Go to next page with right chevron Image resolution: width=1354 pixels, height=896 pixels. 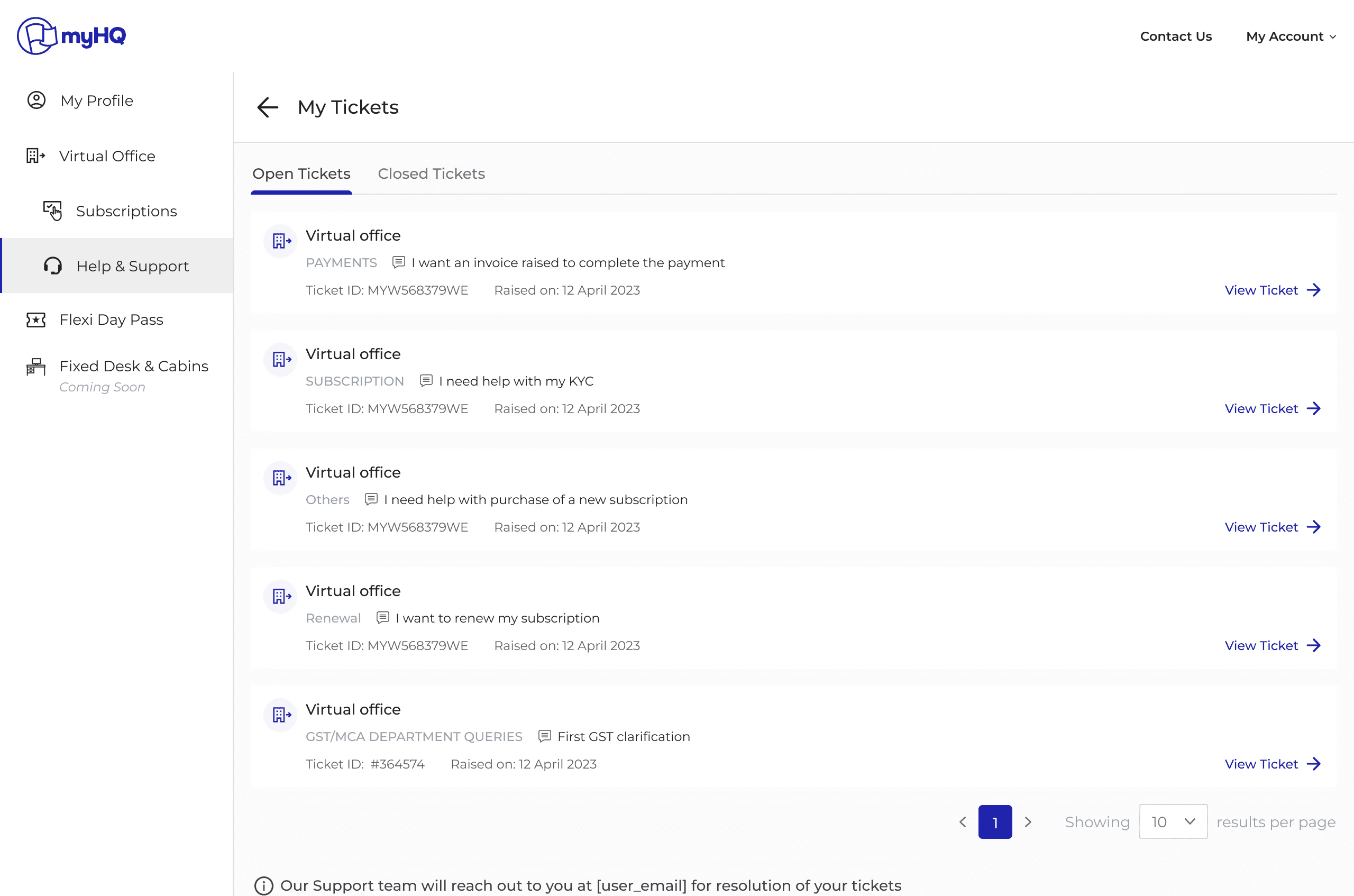click(x=1028, y=822)
